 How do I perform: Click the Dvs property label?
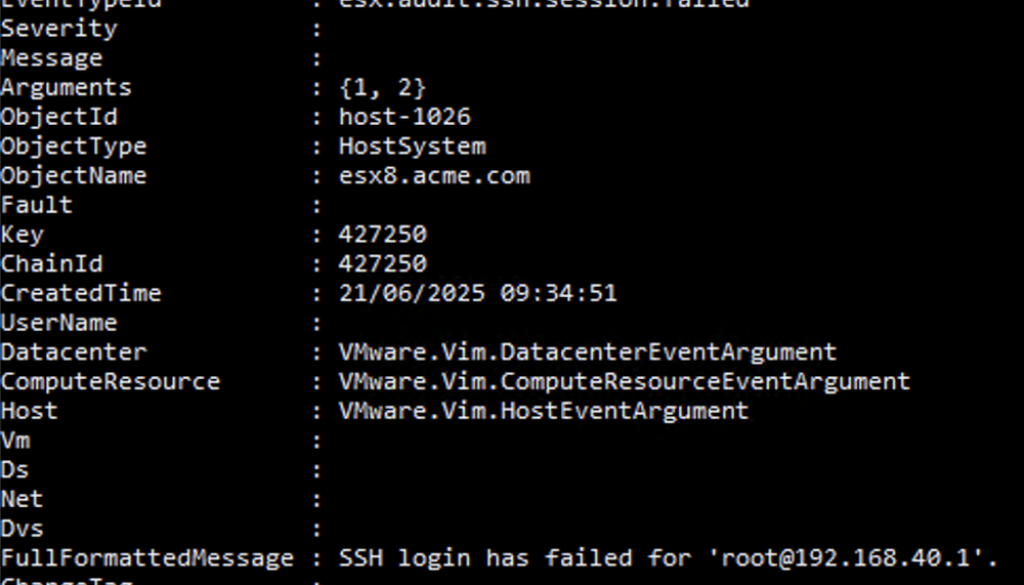click(22, 528)
